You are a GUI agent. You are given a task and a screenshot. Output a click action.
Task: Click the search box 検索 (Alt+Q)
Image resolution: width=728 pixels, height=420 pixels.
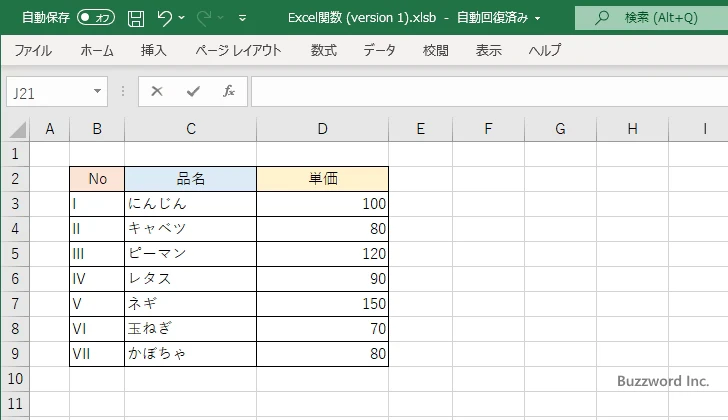click(651, 18)
